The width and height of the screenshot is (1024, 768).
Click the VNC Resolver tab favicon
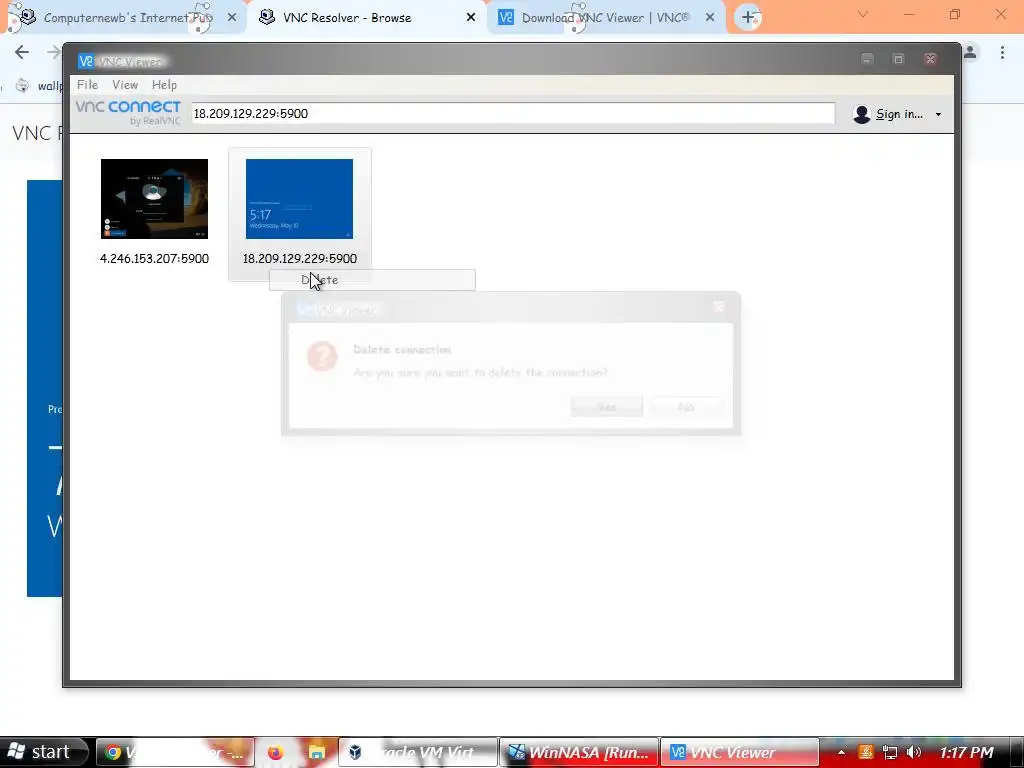(x=266, y=17)
